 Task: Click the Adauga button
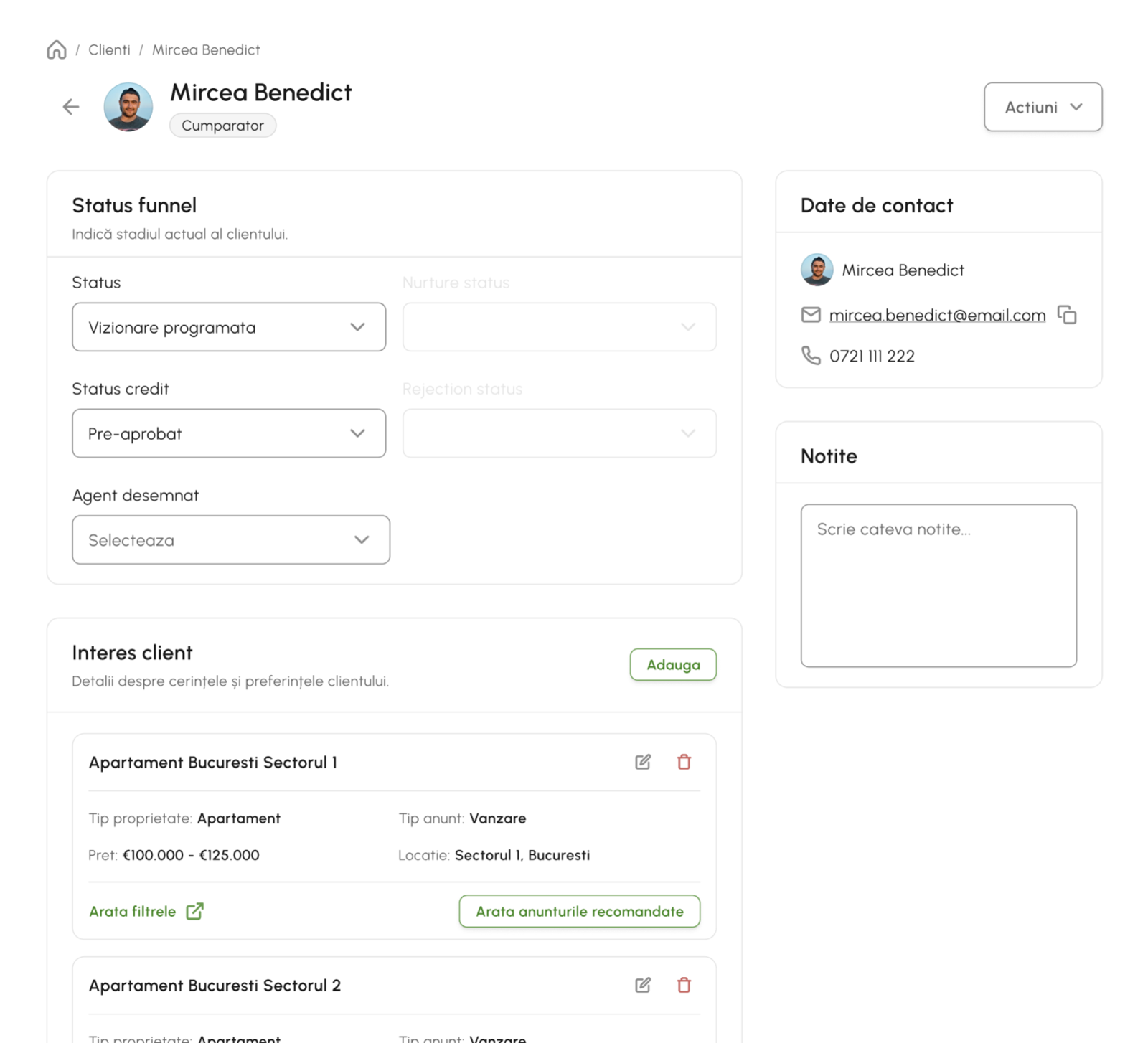pyautogui.click(x=673, y=664)
